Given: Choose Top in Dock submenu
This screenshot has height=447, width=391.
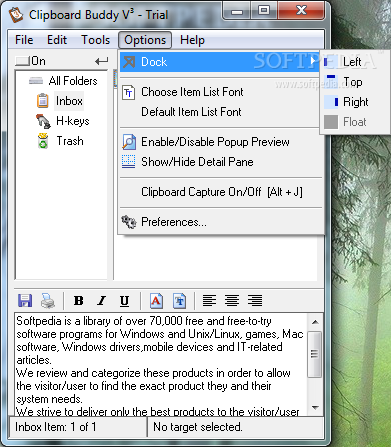Looking at the screenshot, I should [354, 82].
